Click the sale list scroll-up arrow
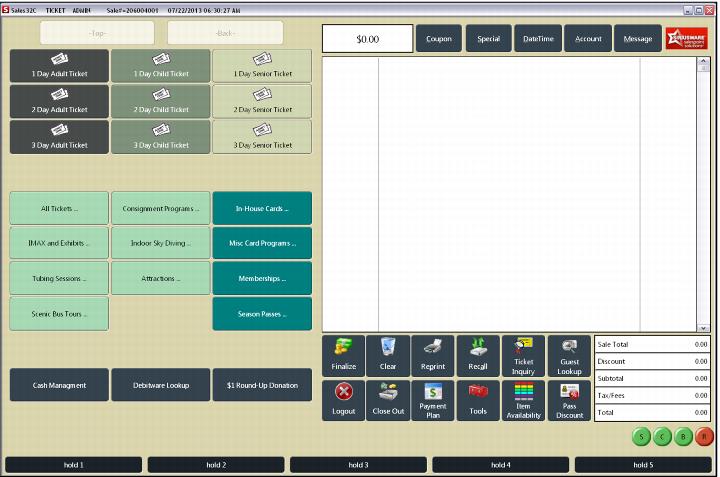The height and width of the screenshot is (477, 720). click(703, 61)
